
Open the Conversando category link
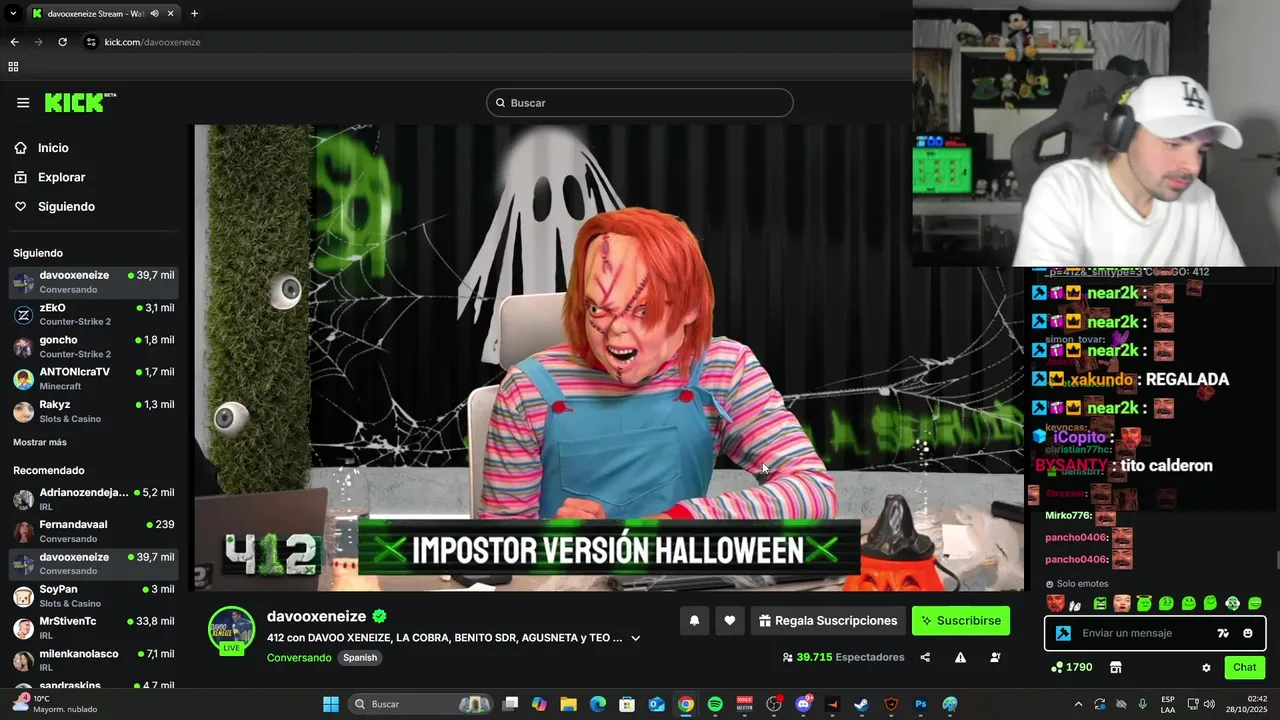coord(299,658)
